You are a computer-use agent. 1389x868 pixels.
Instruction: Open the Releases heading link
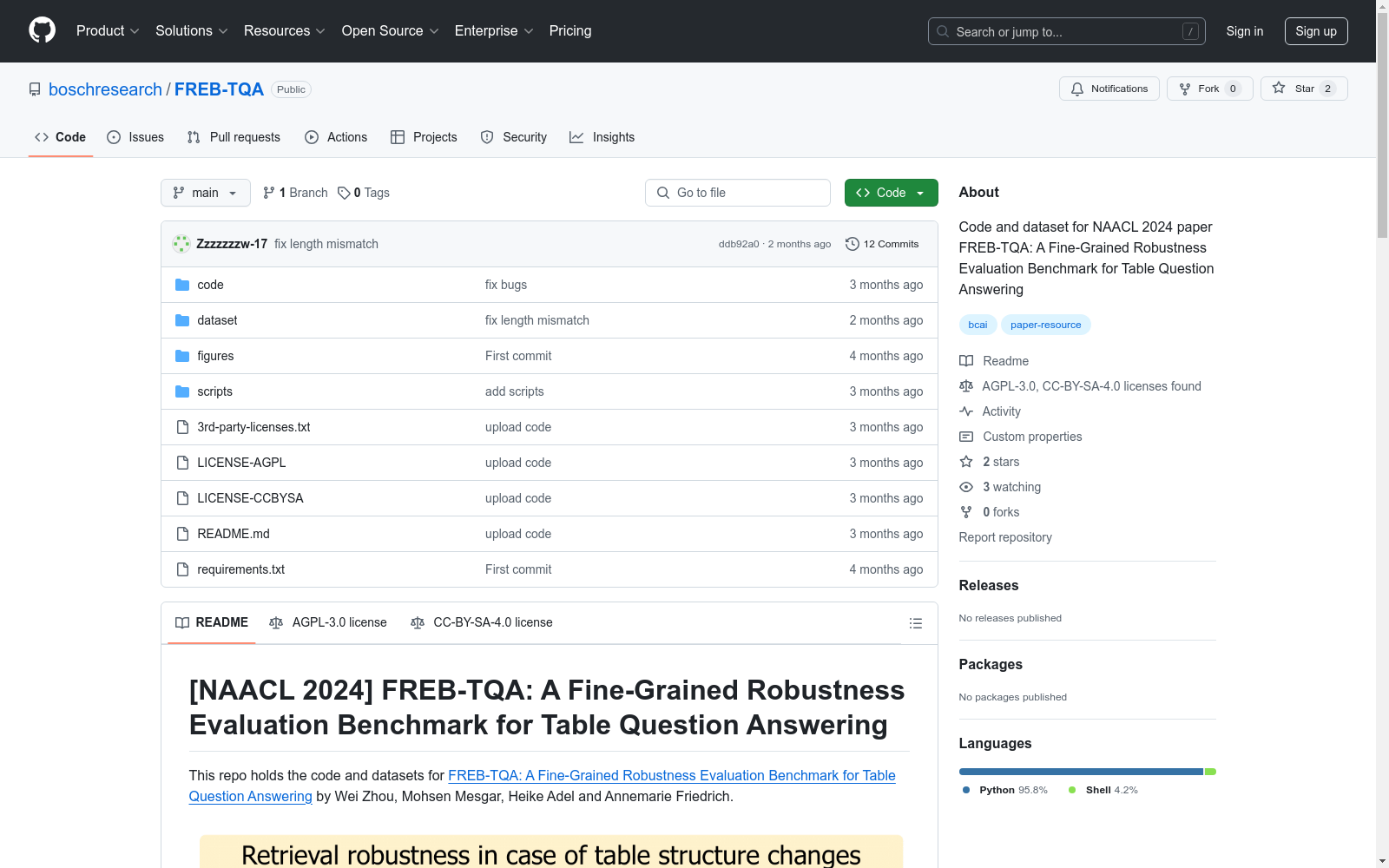point(989,586)
